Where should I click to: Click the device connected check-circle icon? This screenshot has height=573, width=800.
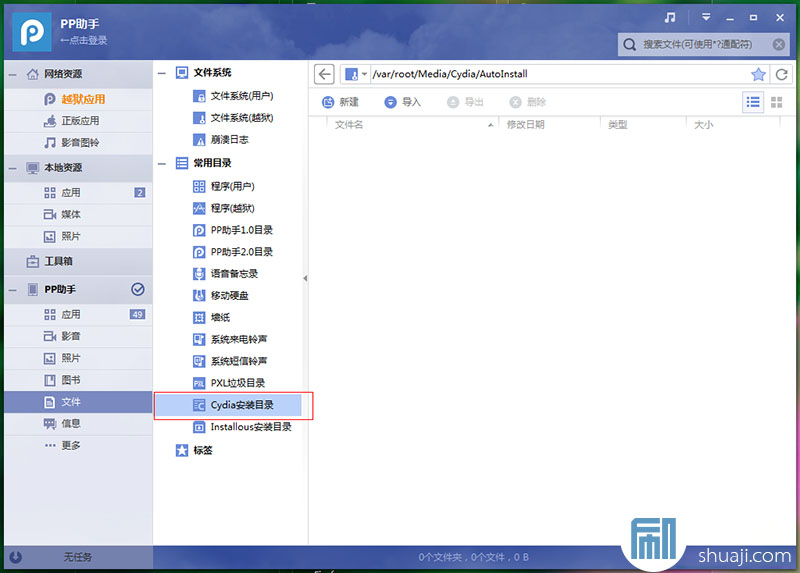(138, 289)
